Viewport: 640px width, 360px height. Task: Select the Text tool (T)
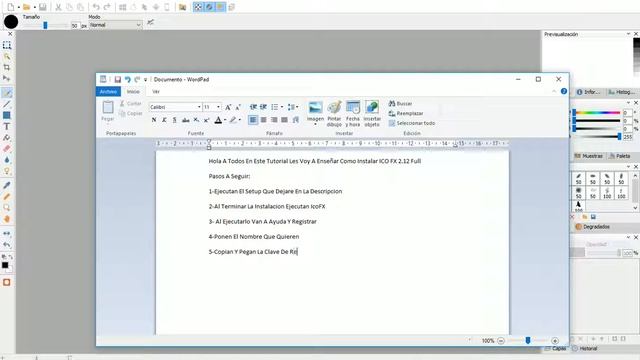[x=7, y=127]
